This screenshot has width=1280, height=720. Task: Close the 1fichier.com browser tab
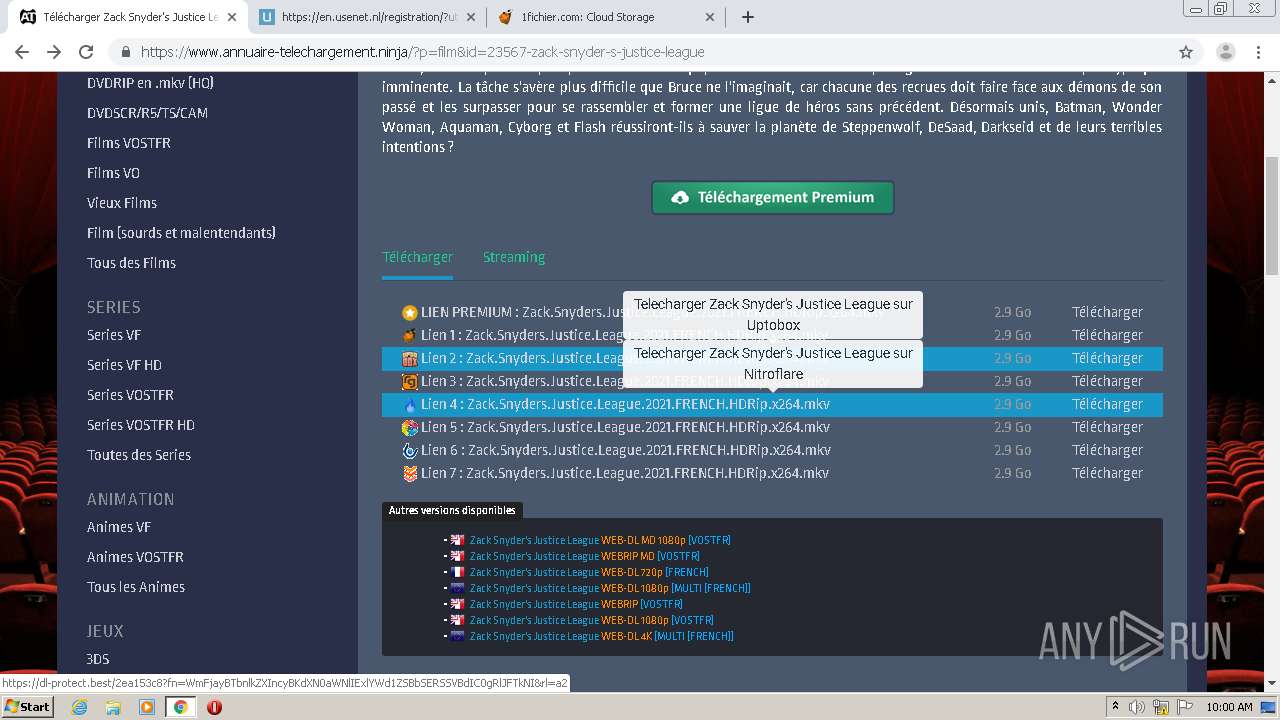pyautogui.click(x=710, y=17)
